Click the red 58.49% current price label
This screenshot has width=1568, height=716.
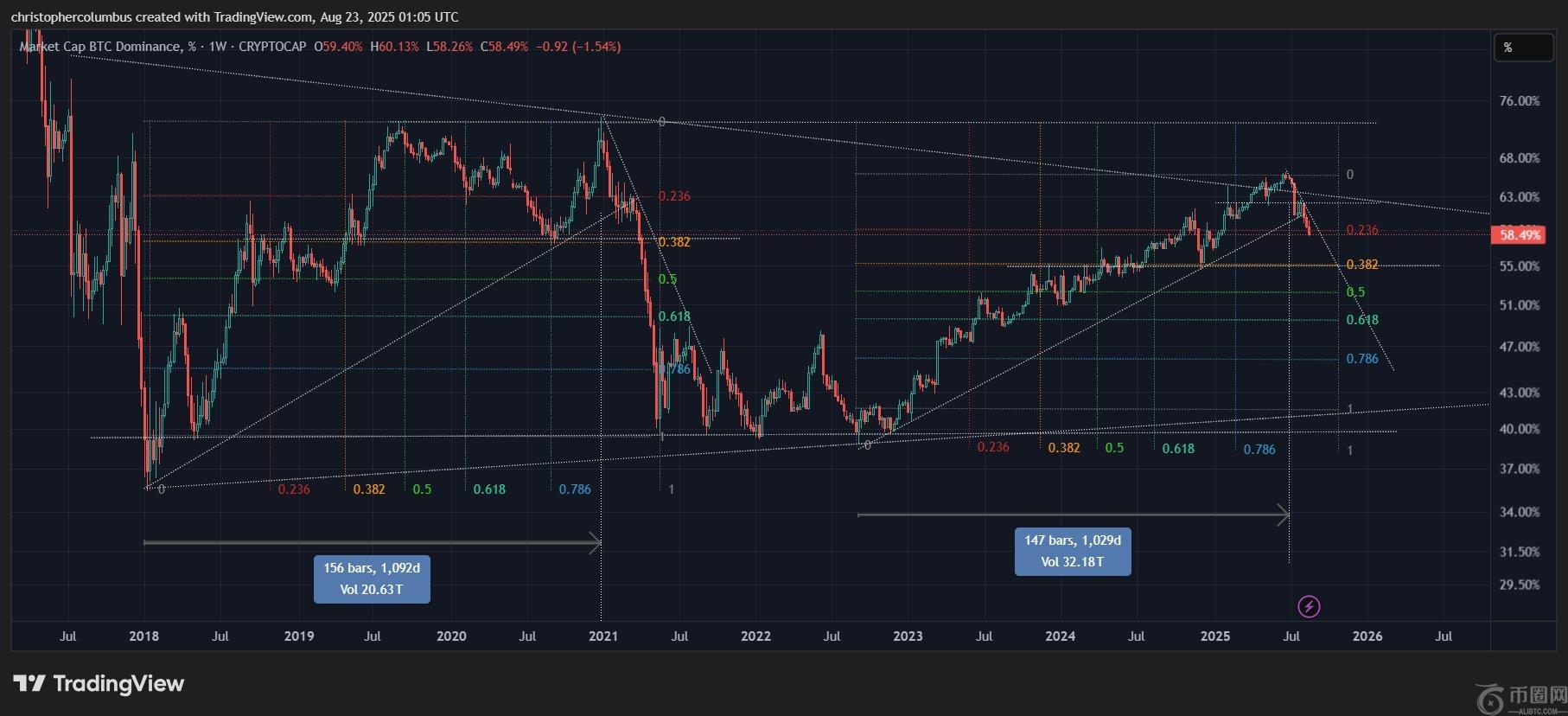[1520, 234]
